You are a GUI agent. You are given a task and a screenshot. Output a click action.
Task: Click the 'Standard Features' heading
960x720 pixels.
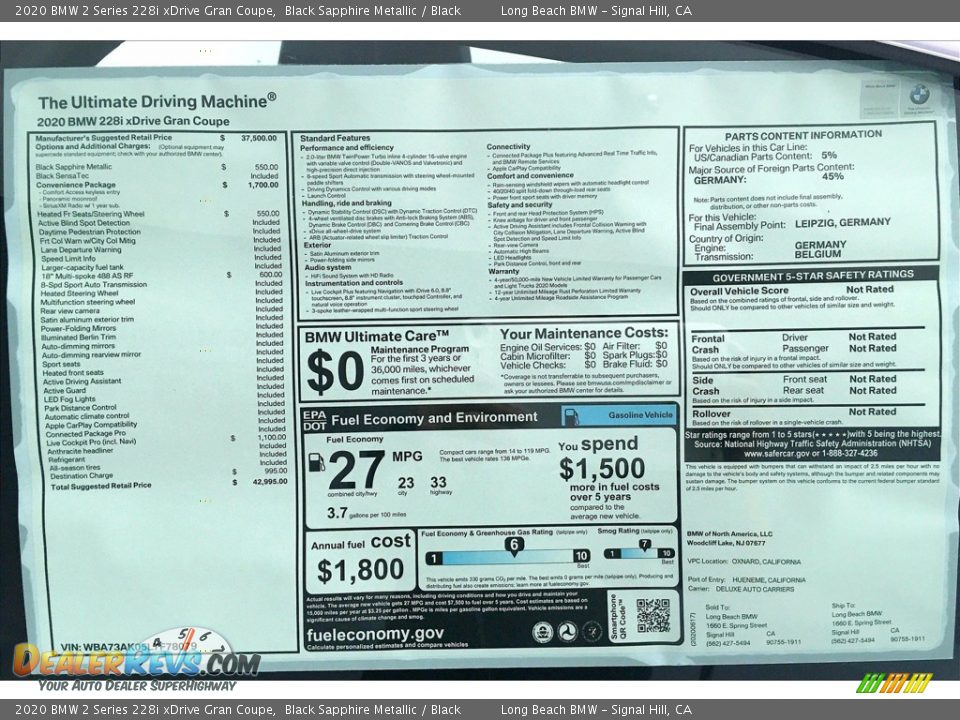335,138
